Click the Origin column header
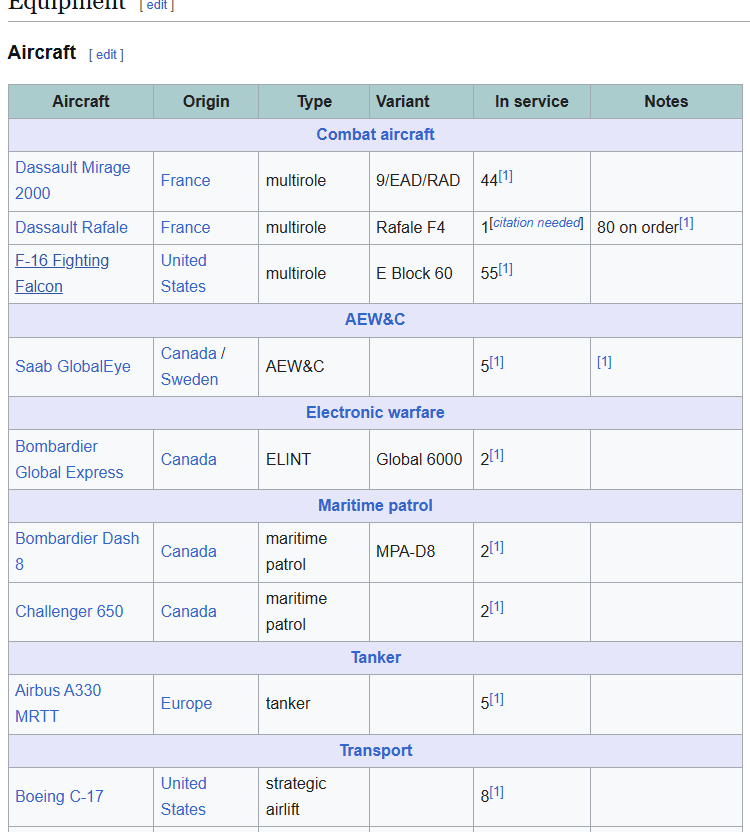Image resolution: width=750 pixels, height=832 pixels. pos(206,101)
